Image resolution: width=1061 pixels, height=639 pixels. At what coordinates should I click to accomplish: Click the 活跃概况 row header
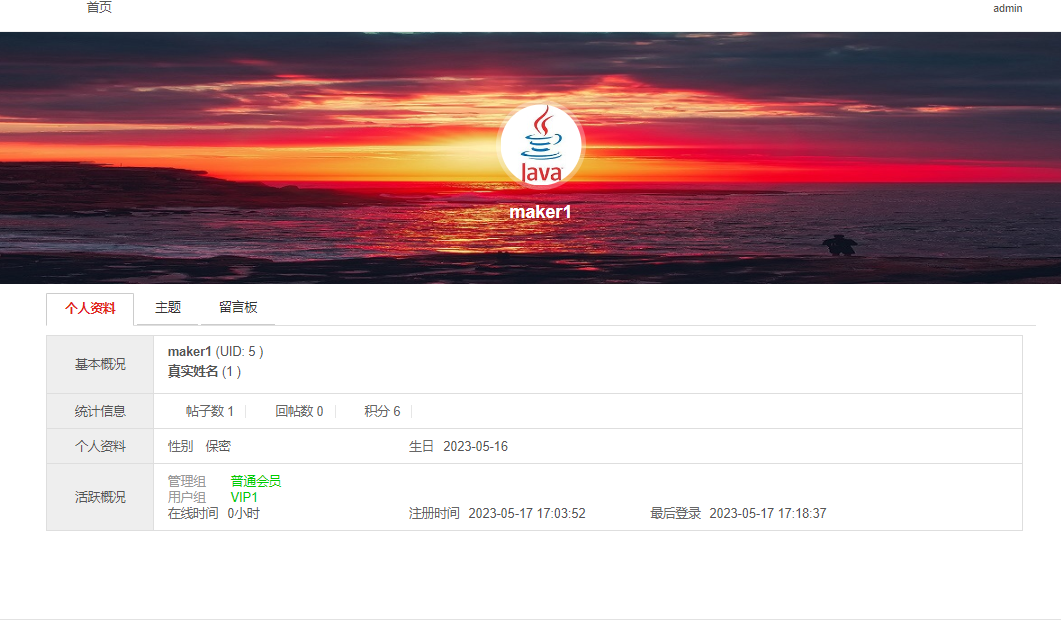tap(100, 498)
